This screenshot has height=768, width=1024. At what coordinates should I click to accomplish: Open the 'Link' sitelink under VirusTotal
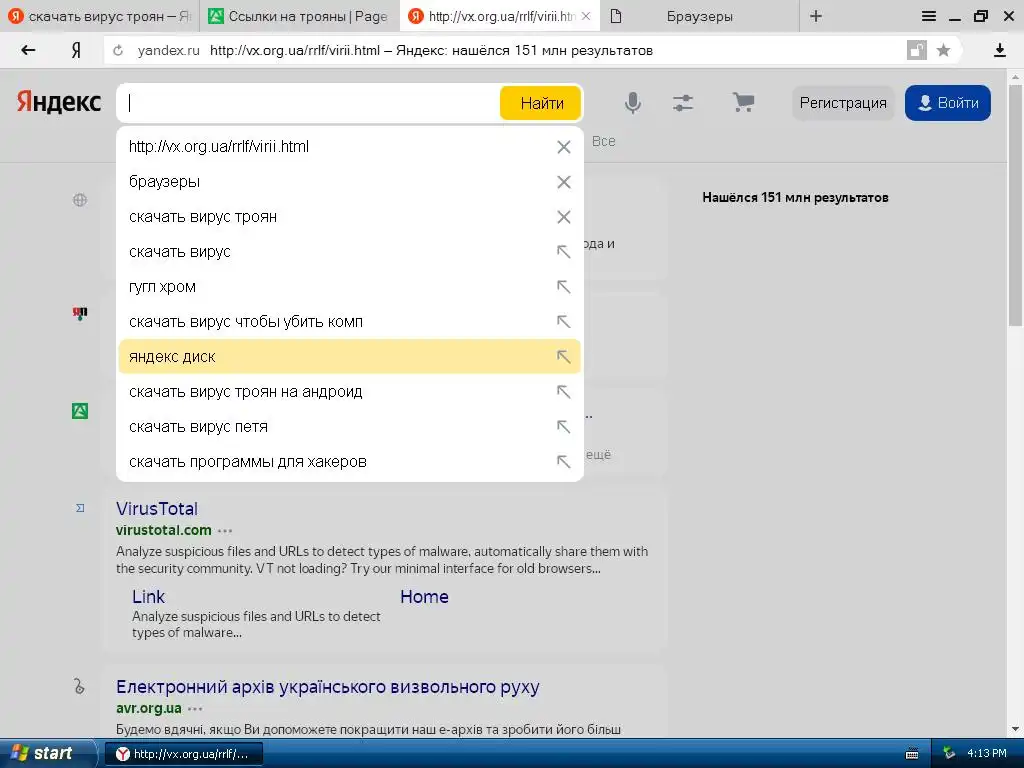click(148, 597)
